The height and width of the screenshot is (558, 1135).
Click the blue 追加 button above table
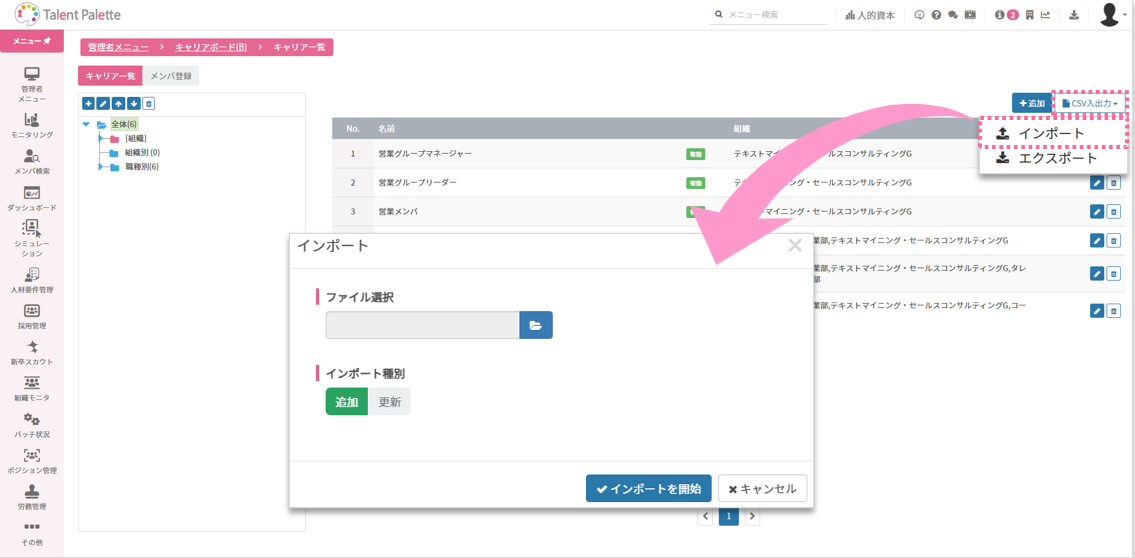tap(1031, 103)
